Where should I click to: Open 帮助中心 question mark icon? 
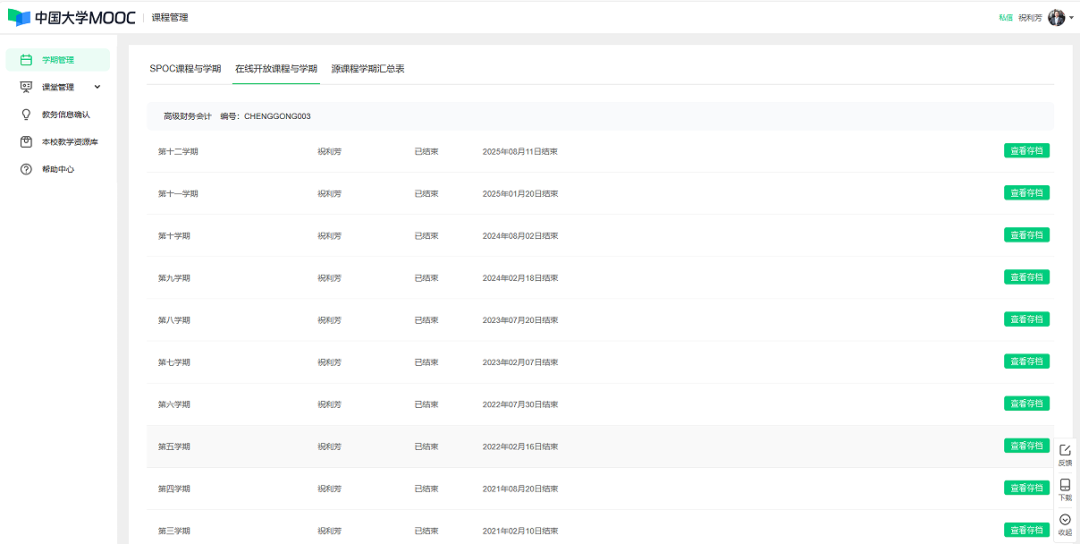[26, 169]
